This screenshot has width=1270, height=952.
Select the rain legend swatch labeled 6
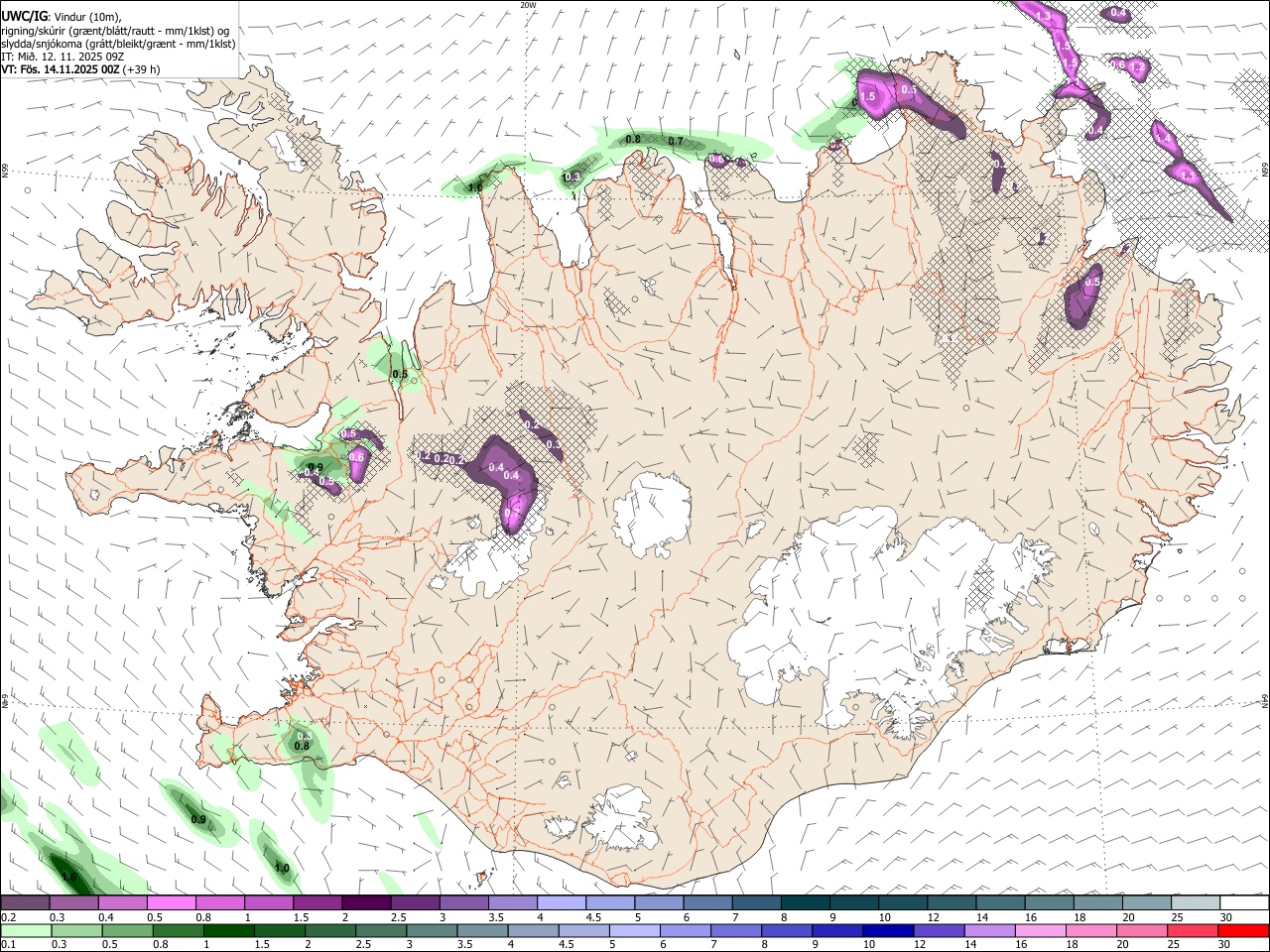click(x=684, y=931)
